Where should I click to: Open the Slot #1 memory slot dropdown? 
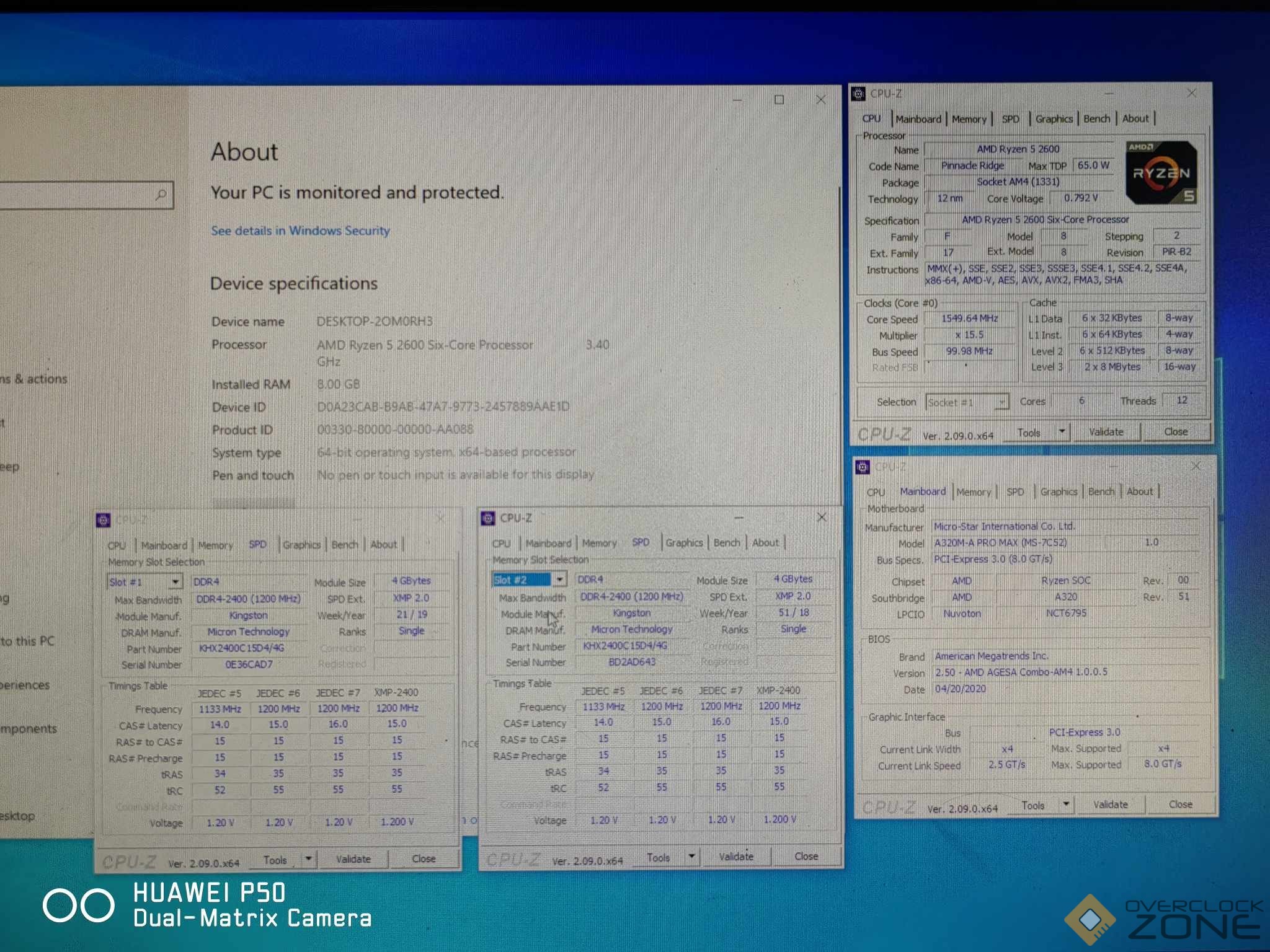tap(175, 582)
